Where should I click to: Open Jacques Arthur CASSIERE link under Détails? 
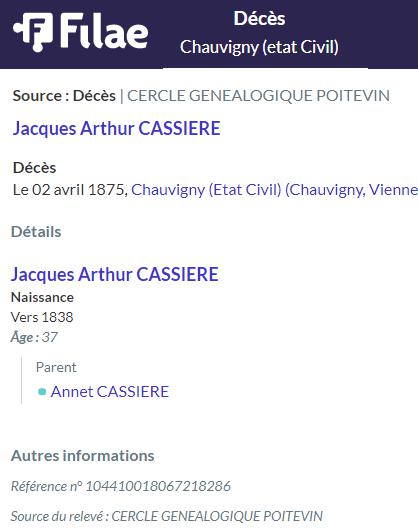point(115,274)
